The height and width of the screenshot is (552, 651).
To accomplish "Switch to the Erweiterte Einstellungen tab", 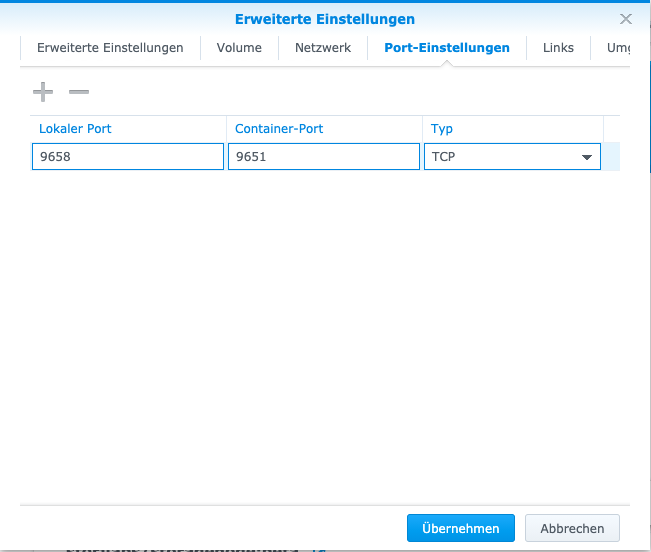I will [110, 48].
